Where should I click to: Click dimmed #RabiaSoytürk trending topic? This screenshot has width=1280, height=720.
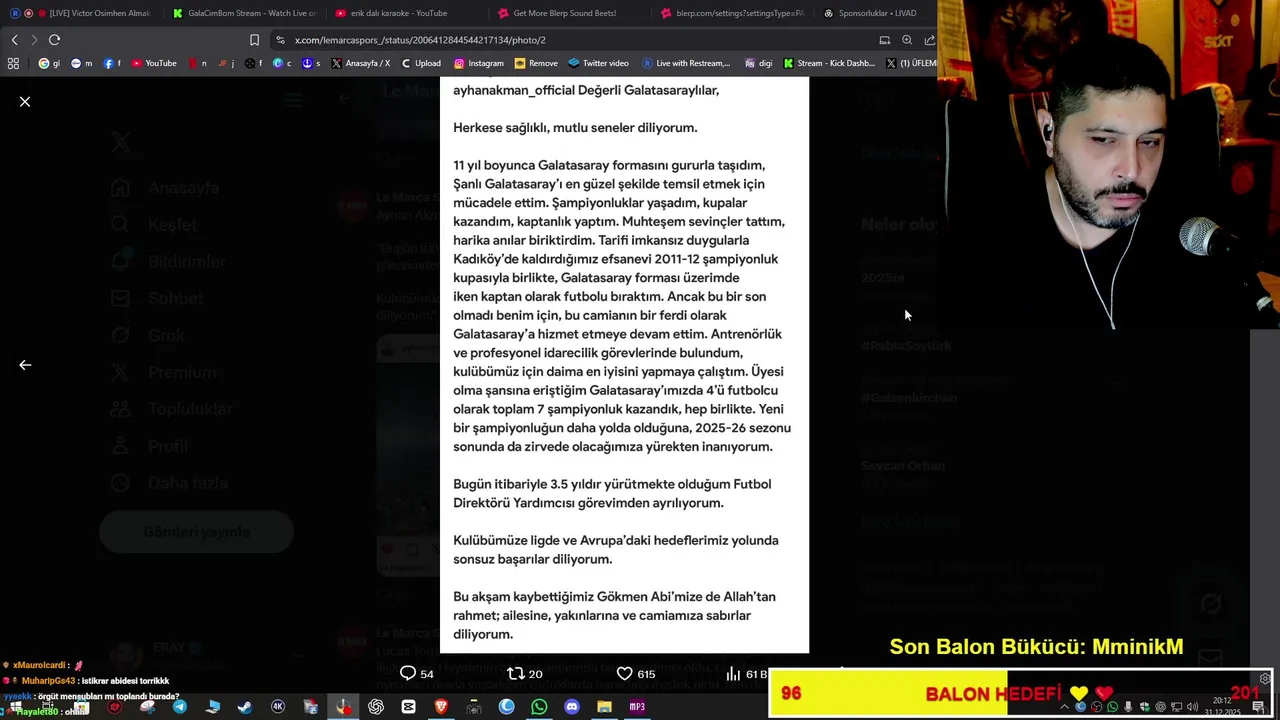pyautogui.click(x=906, y=345)
